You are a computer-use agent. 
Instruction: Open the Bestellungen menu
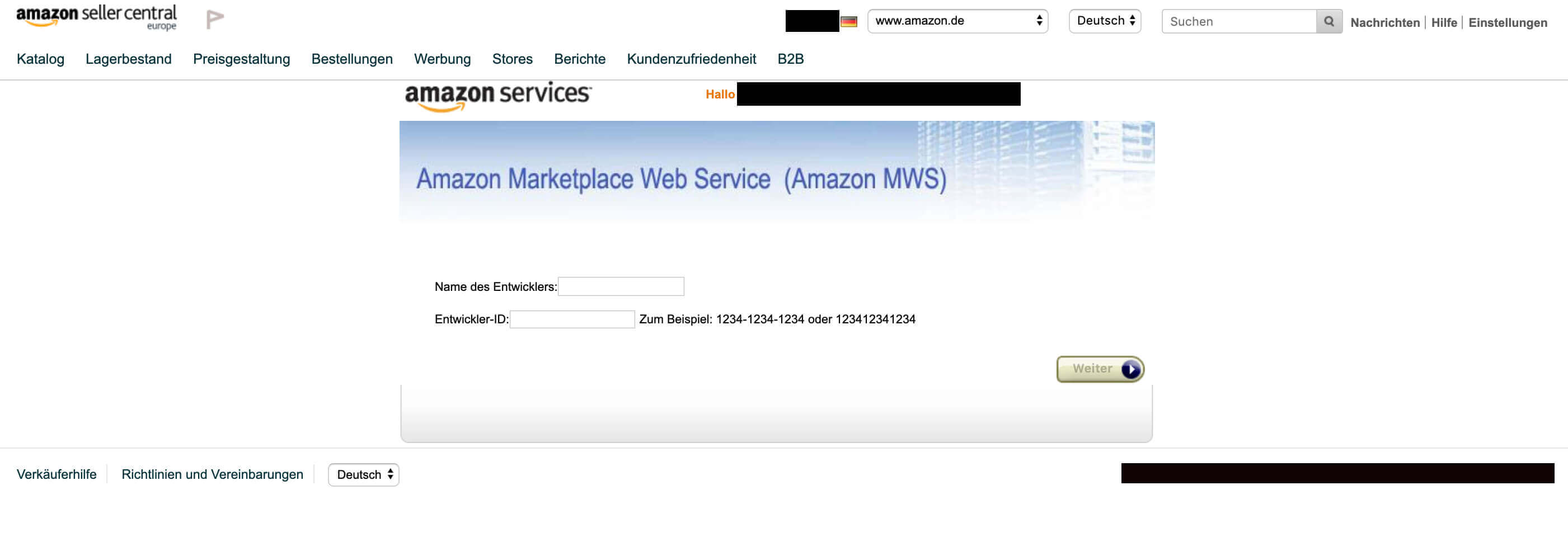(352, 59)
